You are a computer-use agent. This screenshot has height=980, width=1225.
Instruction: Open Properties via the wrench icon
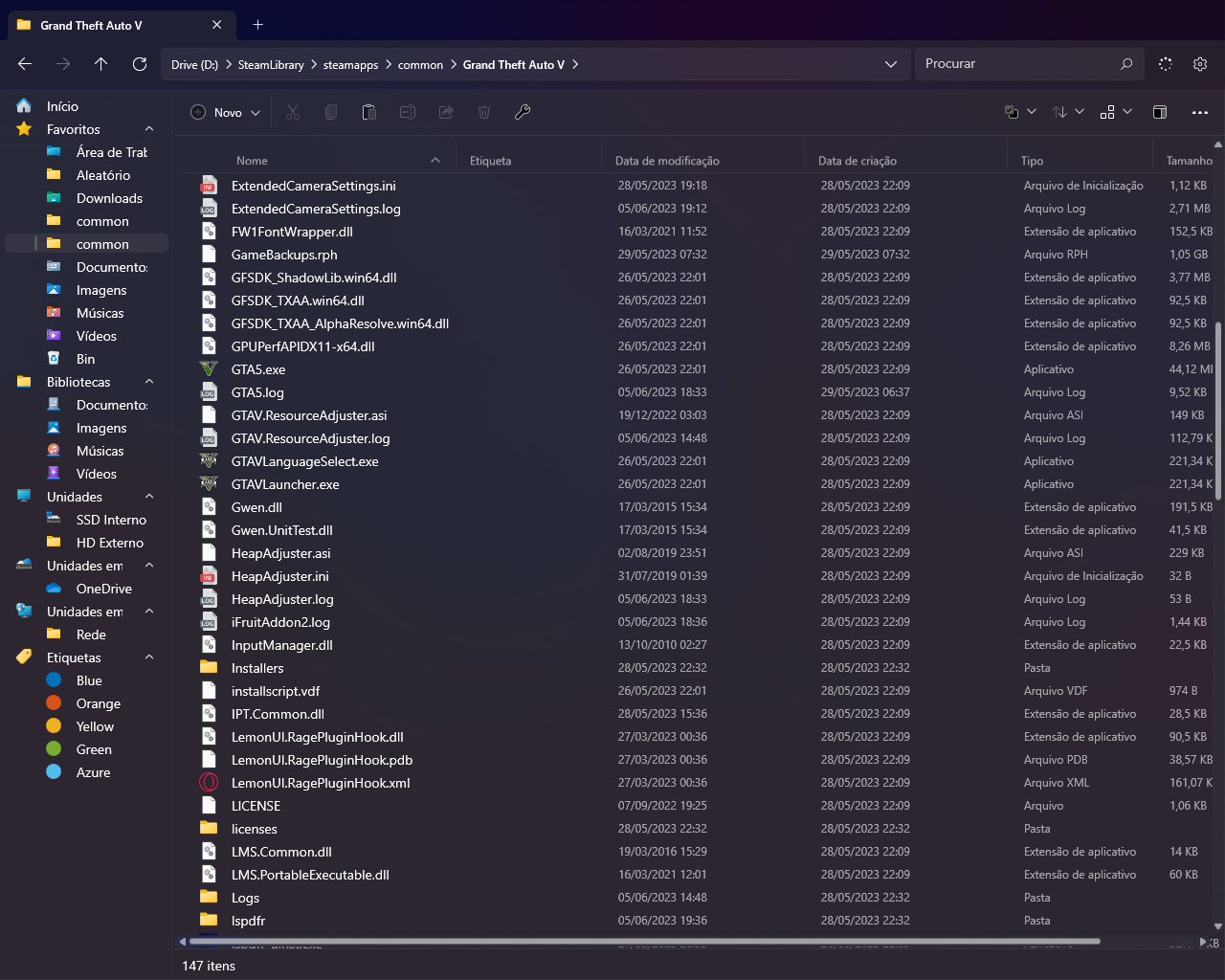pyautogui.click(x=523, y=112)
